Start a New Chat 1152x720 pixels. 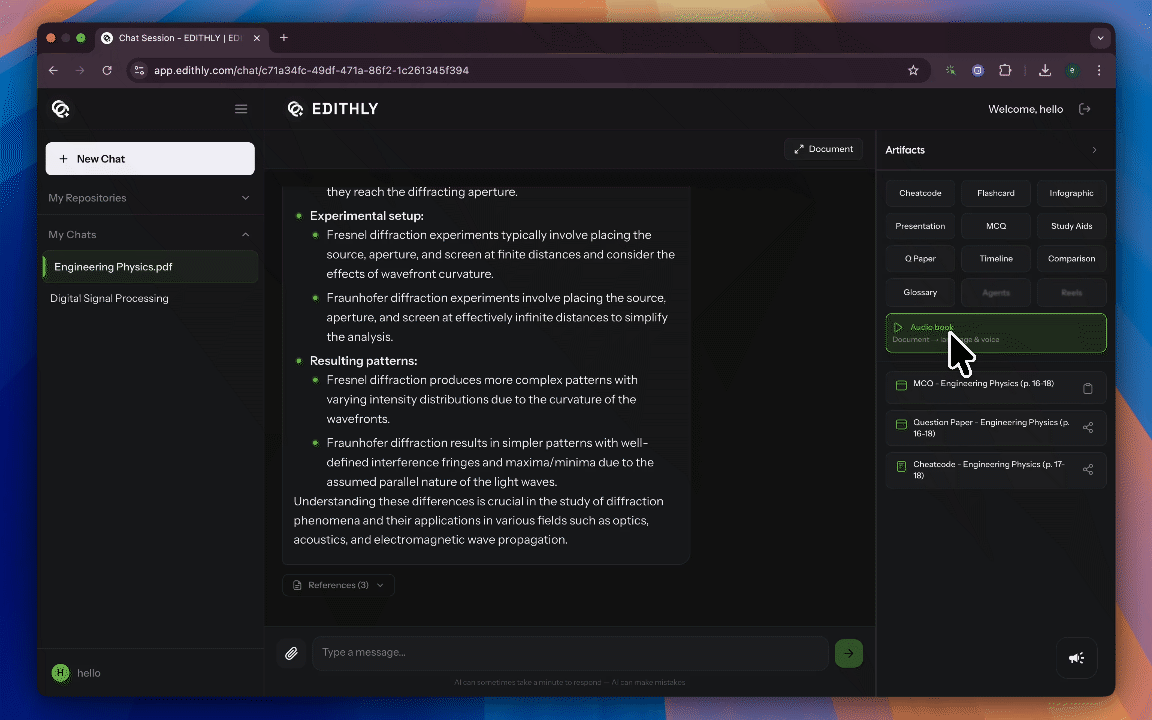tap(150, 159)
